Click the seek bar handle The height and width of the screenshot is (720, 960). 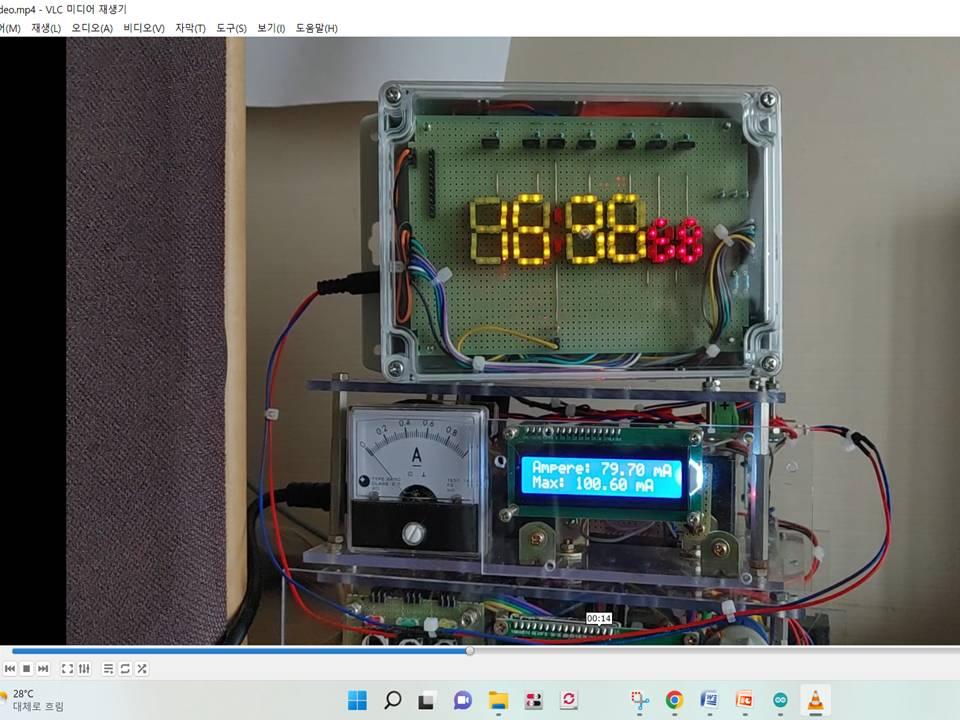[x=470, y=651]
